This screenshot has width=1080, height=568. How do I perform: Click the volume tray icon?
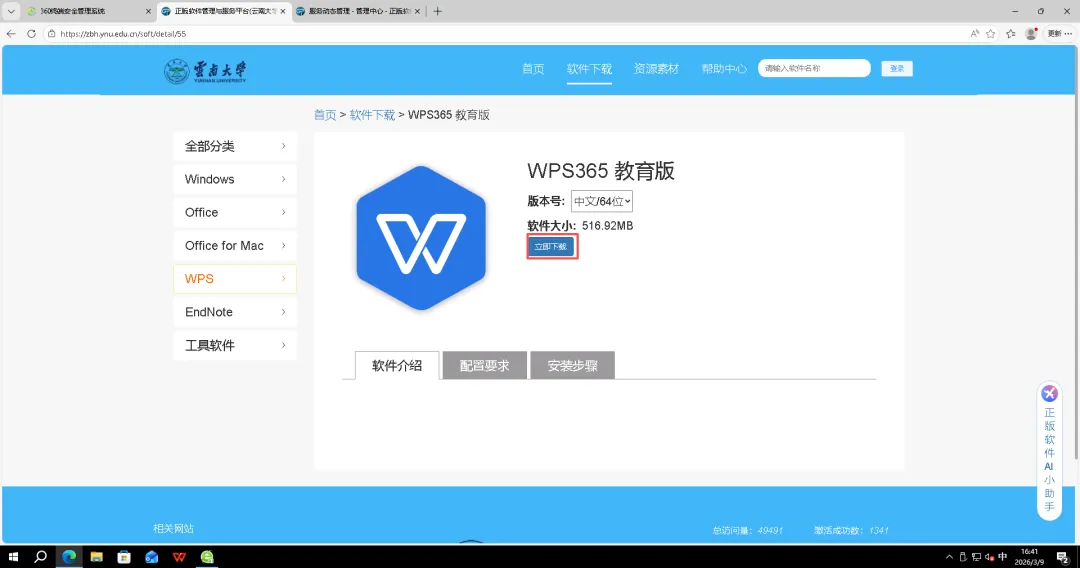pos(989,557)
